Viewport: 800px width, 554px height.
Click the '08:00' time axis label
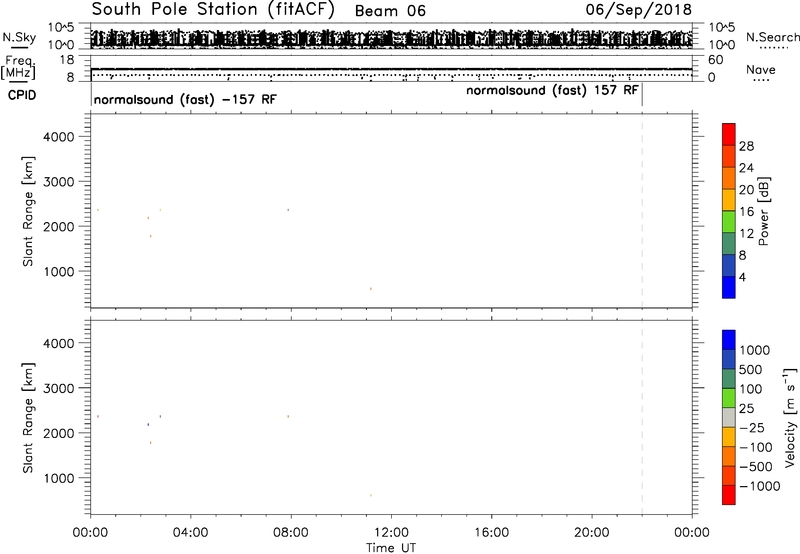click(x=291, y=533)
